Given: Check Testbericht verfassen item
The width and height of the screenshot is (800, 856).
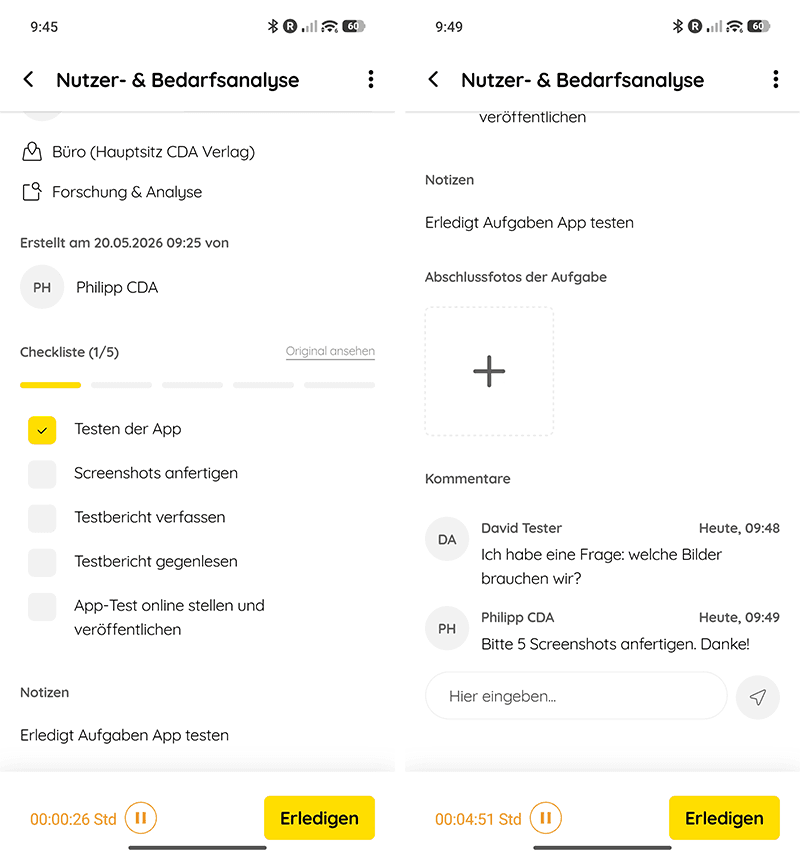Looking at the screenshot, I should click(x=42, y=518).
